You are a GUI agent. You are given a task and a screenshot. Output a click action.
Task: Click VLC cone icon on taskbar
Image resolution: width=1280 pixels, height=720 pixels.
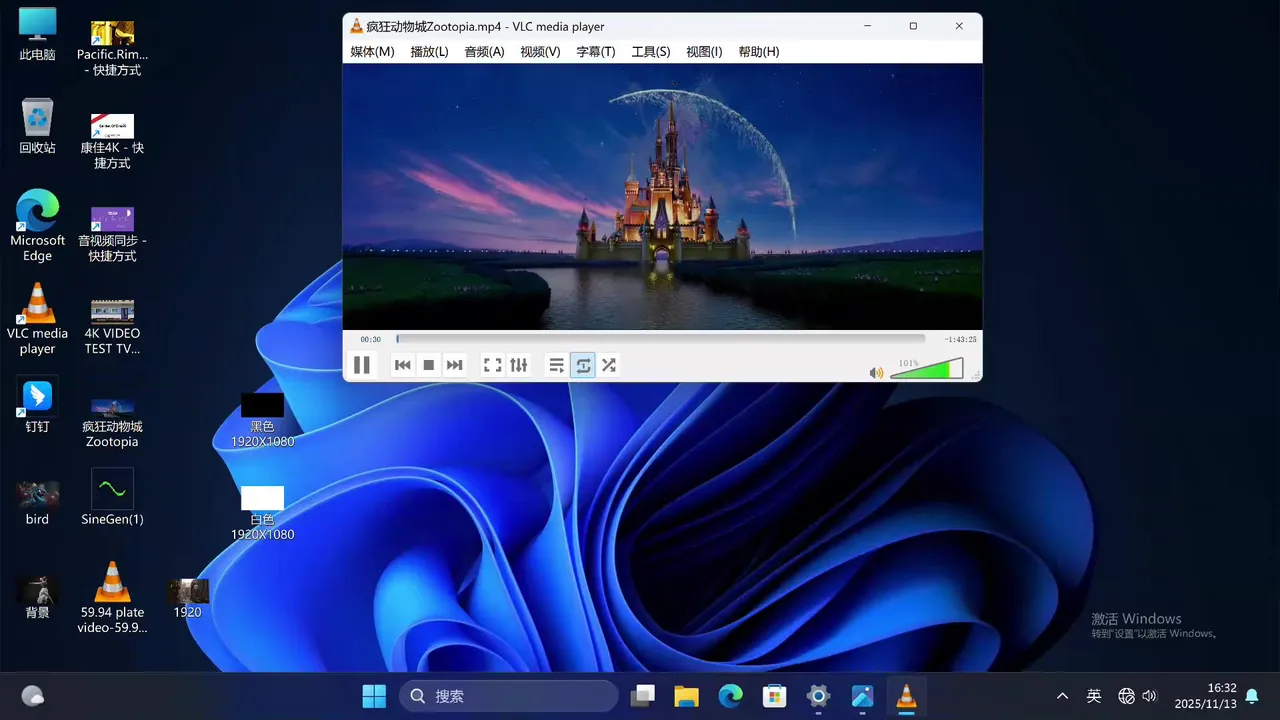coord(906,696)
